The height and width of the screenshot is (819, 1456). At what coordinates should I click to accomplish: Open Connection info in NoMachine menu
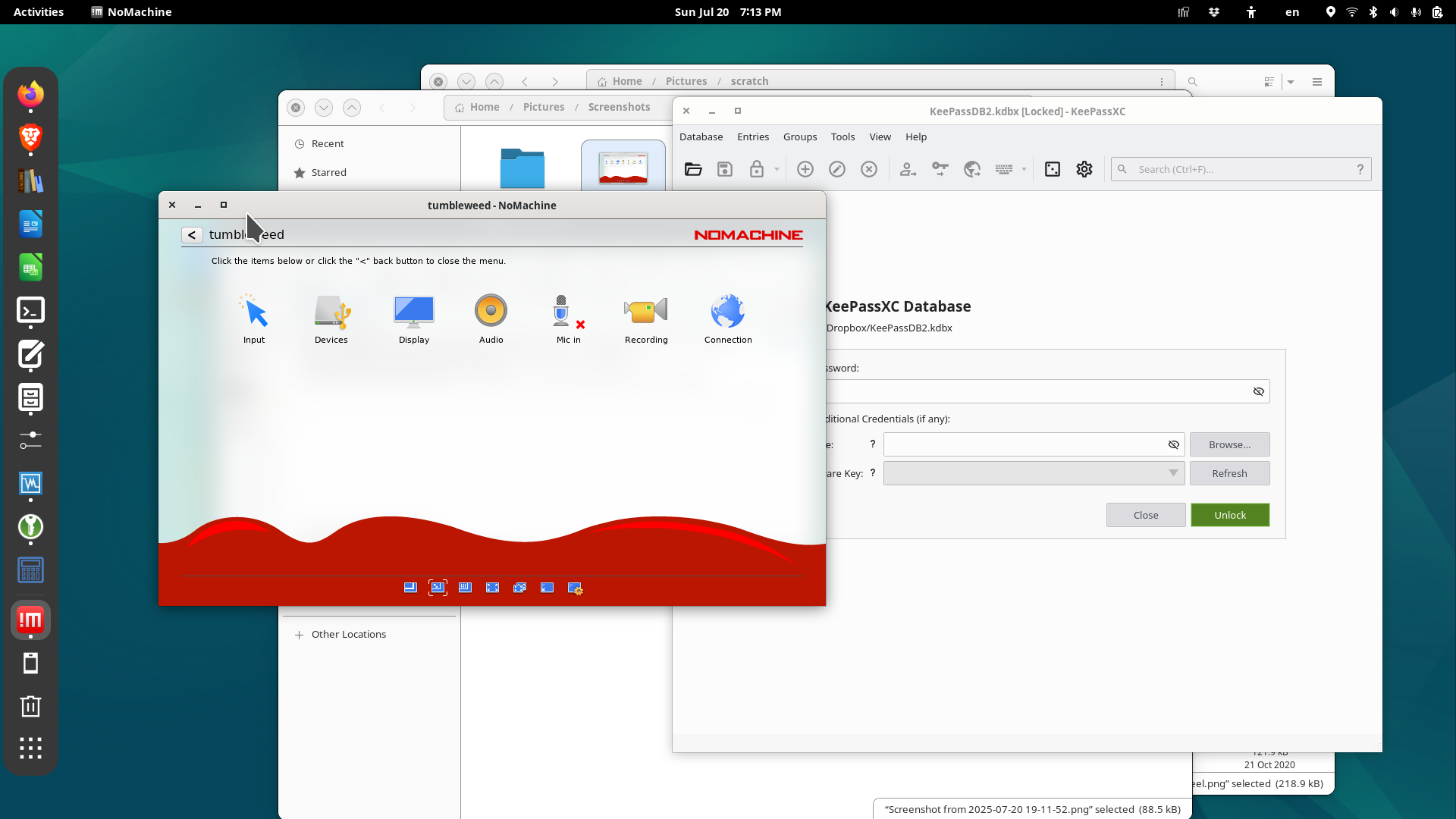[x=728, y=318]
